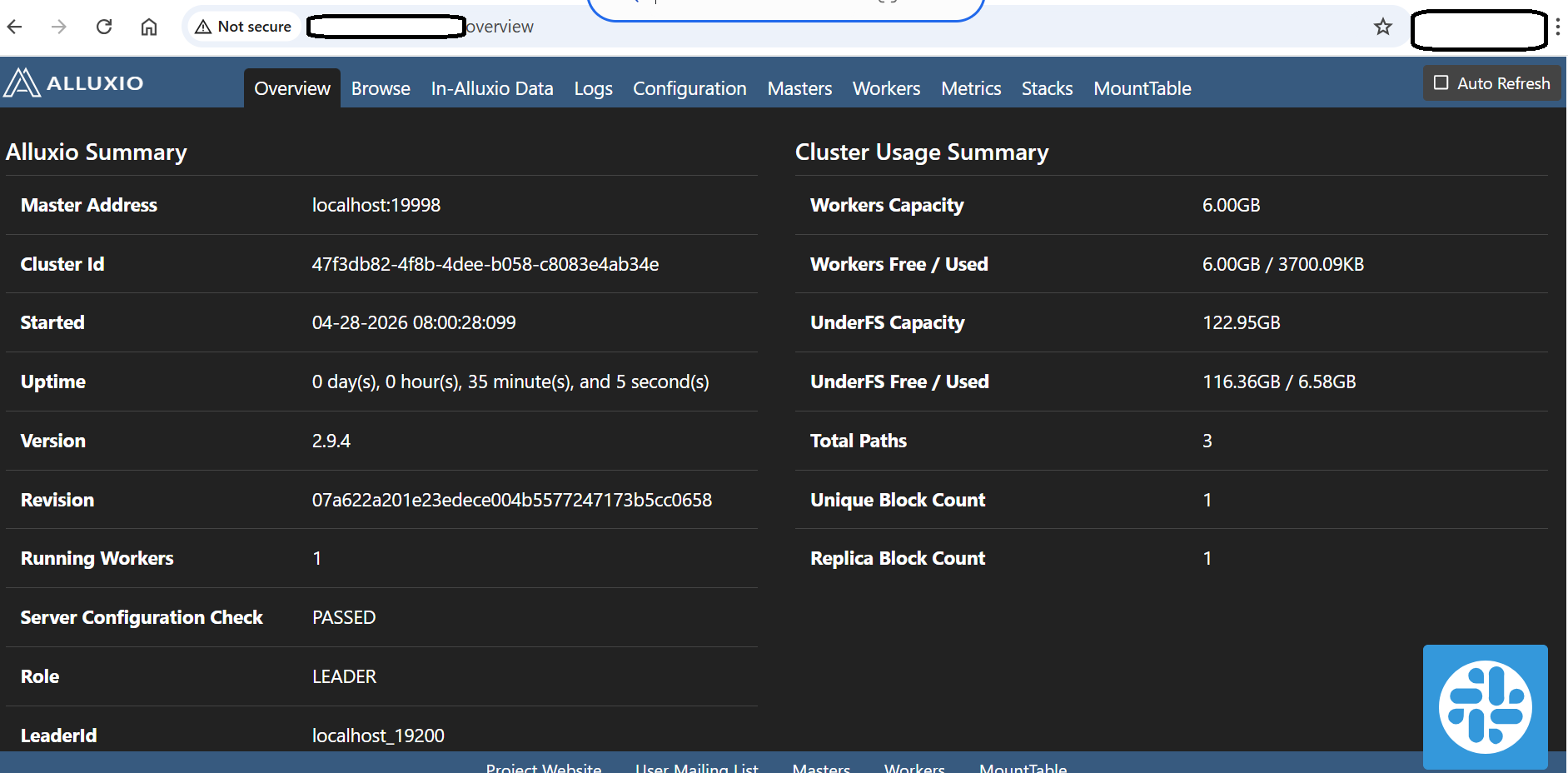
Task: Click the Total Paths value 3
Action: coord(1207,441)
